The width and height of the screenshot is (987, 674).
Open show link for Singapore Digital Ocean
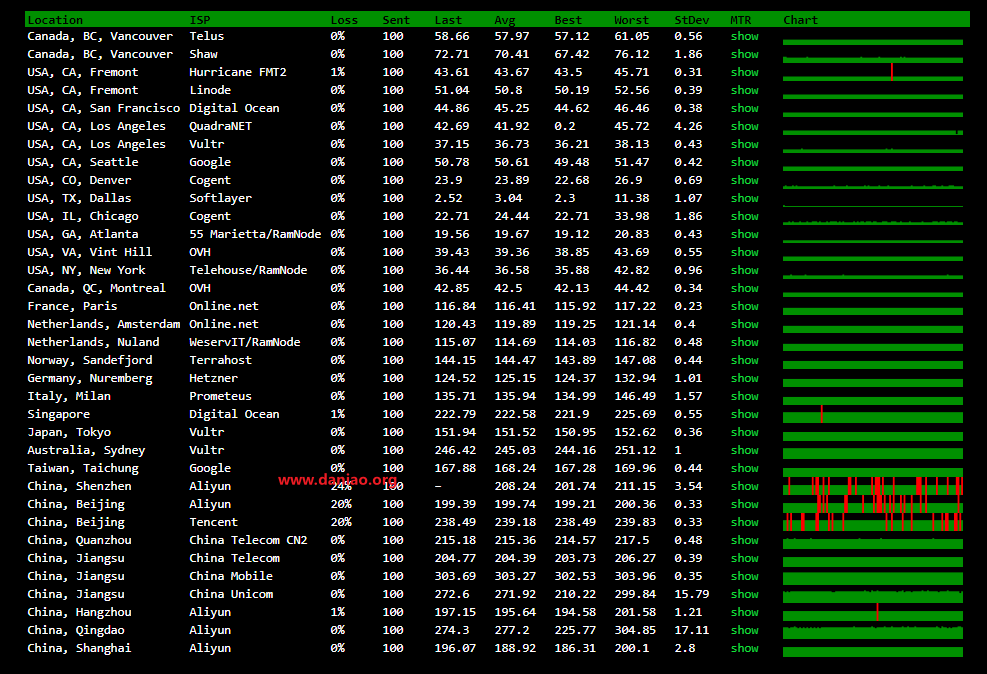(744, 414)
